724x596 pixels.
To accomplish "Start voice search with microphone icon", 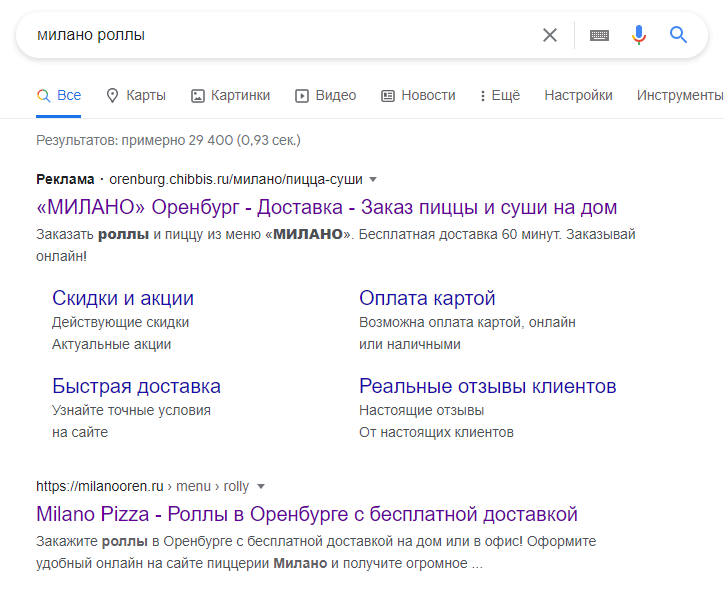I will click(x=639, y=35).
